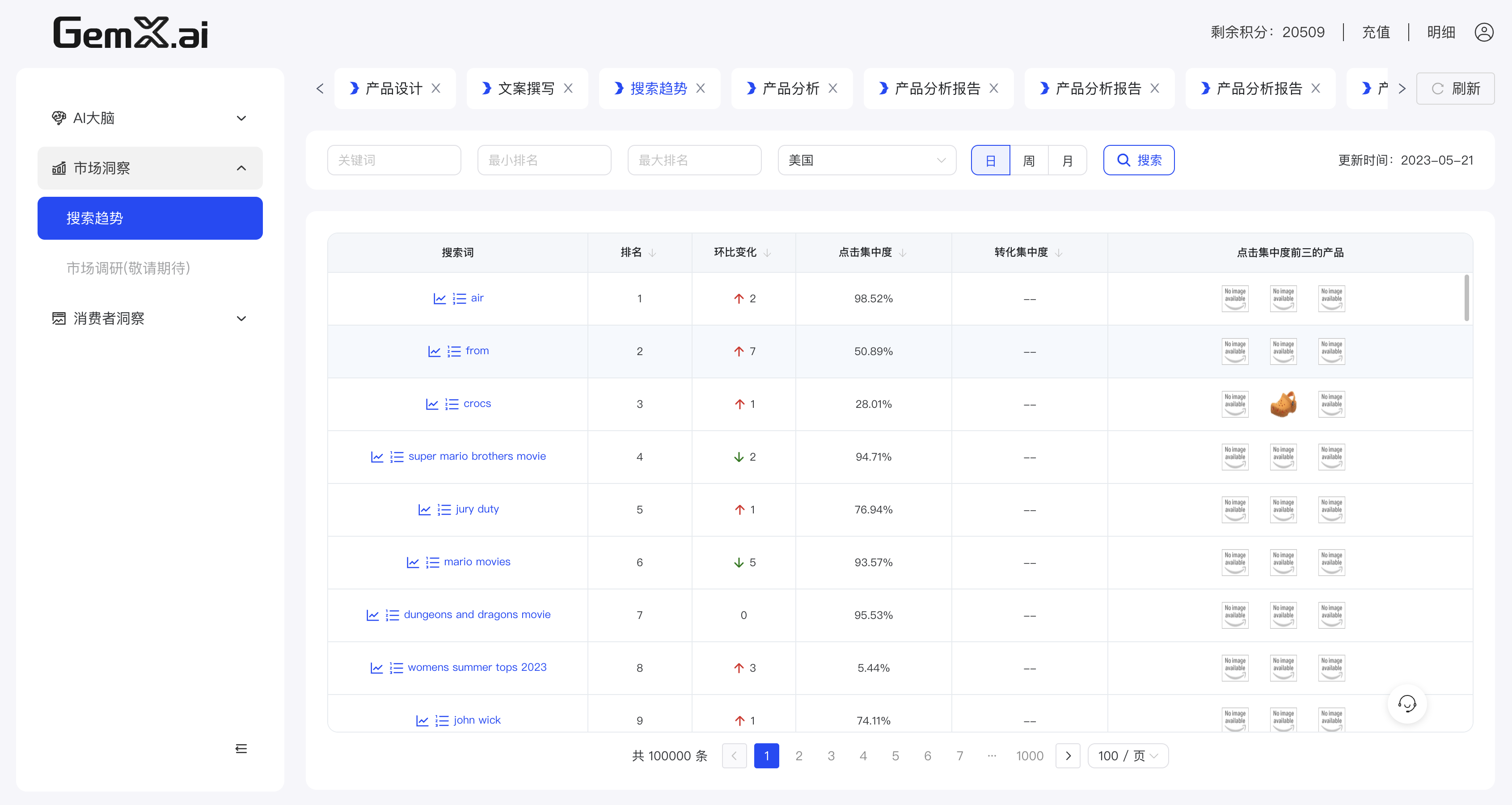The image size is (1512, 805).
Task: Click the 最大排名 input field
Action: click(694, 160)
